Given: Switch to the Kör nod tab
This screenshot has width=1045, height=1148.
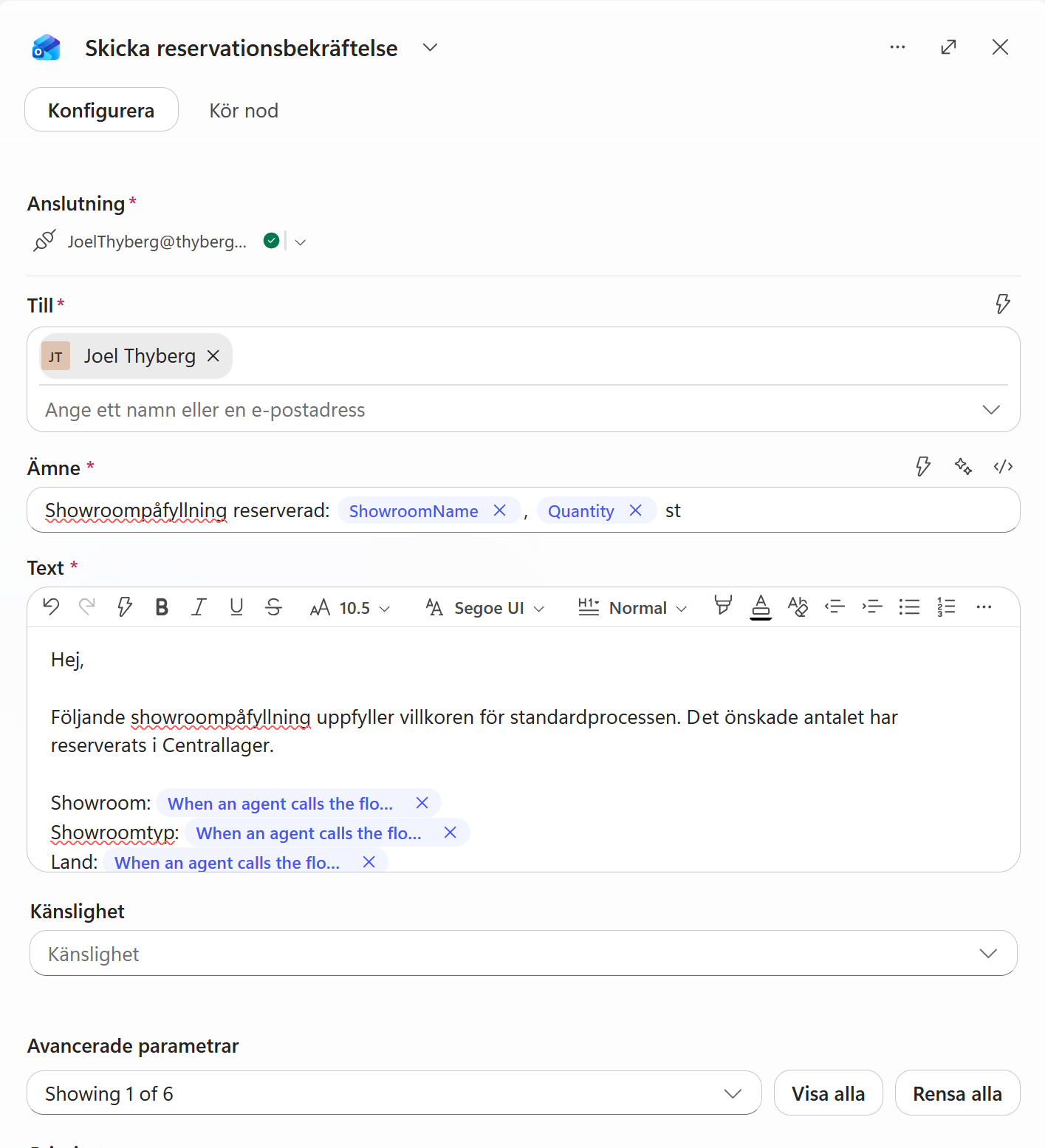Looking at the screenshot, I should tap(244, 111).
